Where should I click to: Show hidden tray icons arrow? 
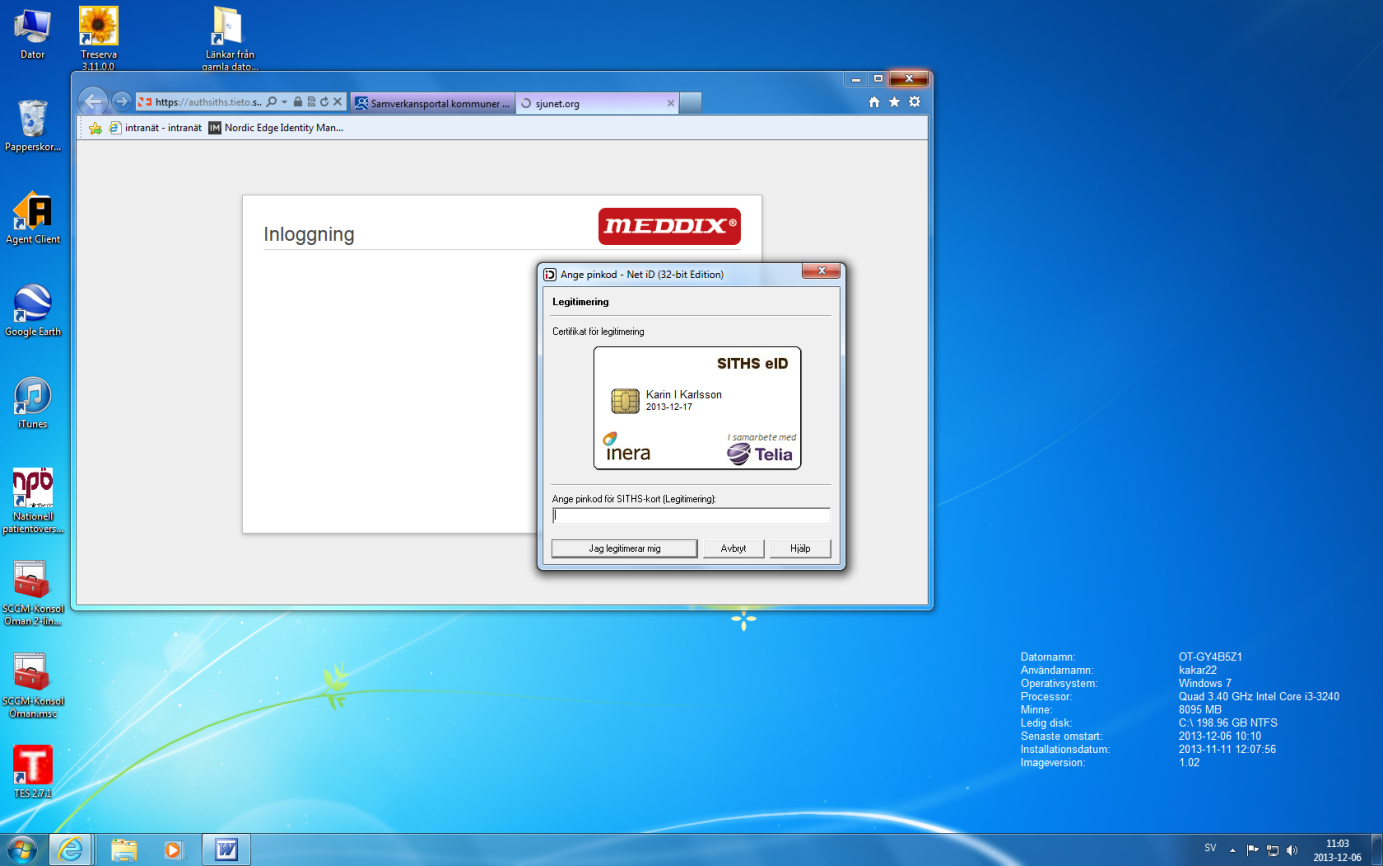pyautogui.click(x=1233, y=850)
